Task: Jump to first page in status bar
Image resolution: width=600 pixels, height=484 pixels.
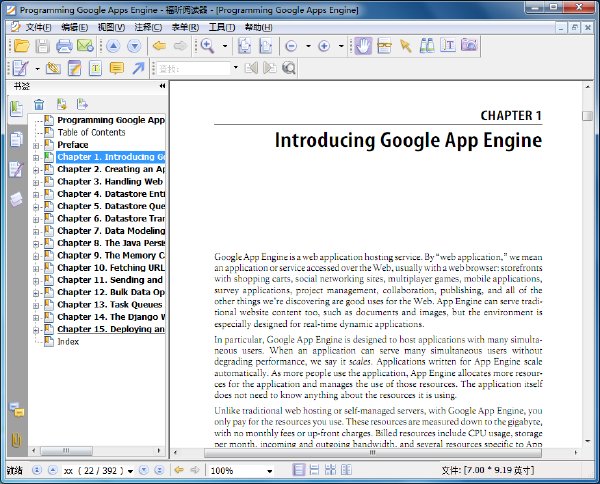Action: tap(37, 470)
